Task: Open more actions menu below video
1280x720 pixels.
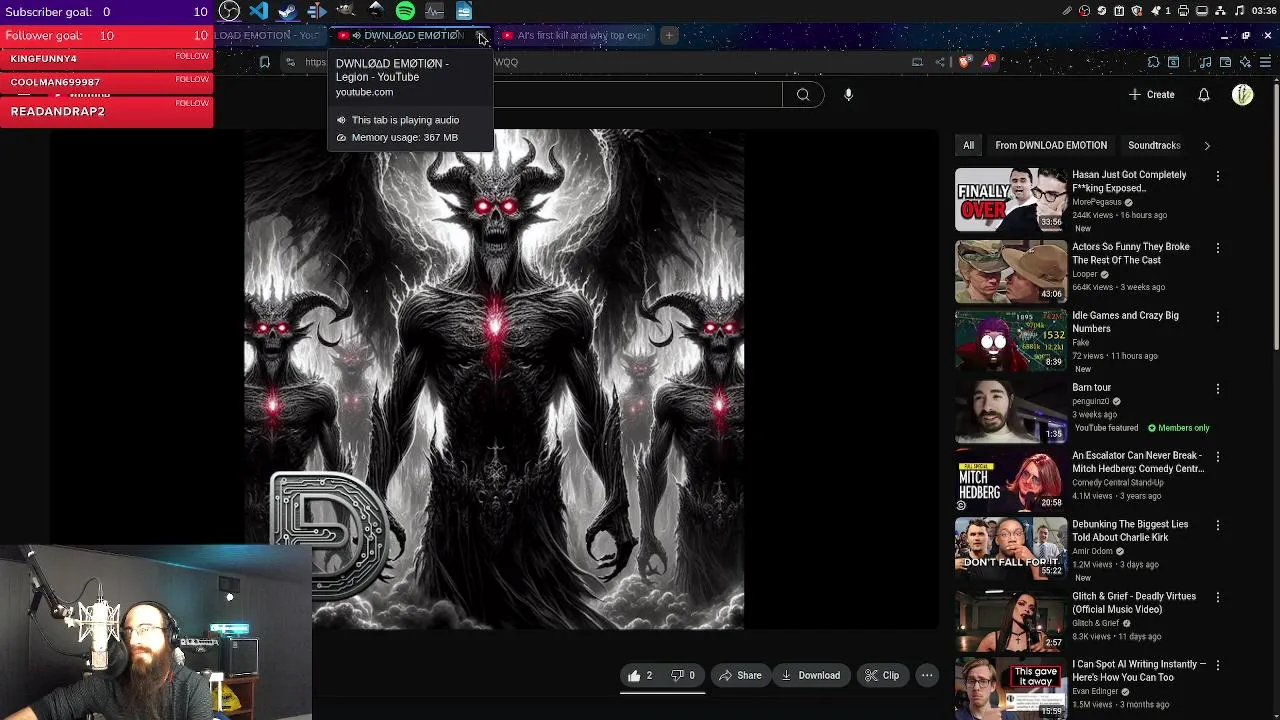Action: click(x=927, y=675)
